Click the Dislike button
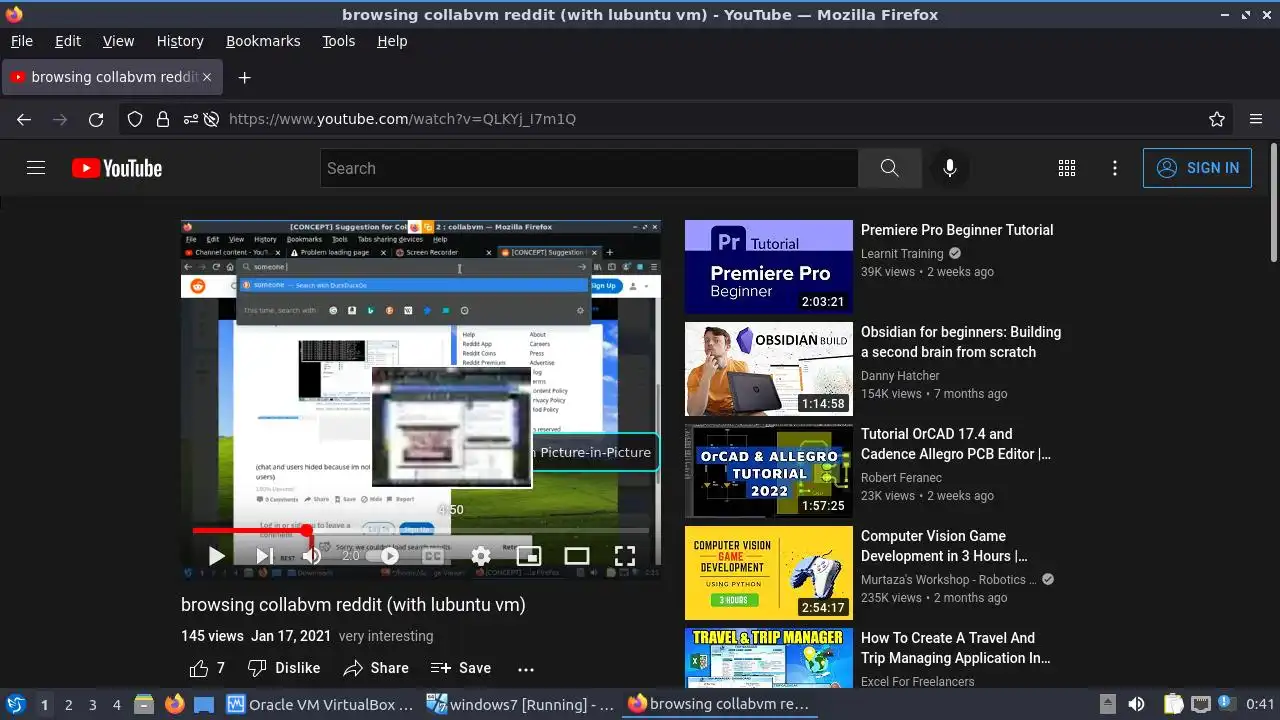1280x720 pixels. pyautogui.click(x=284, y=668)
